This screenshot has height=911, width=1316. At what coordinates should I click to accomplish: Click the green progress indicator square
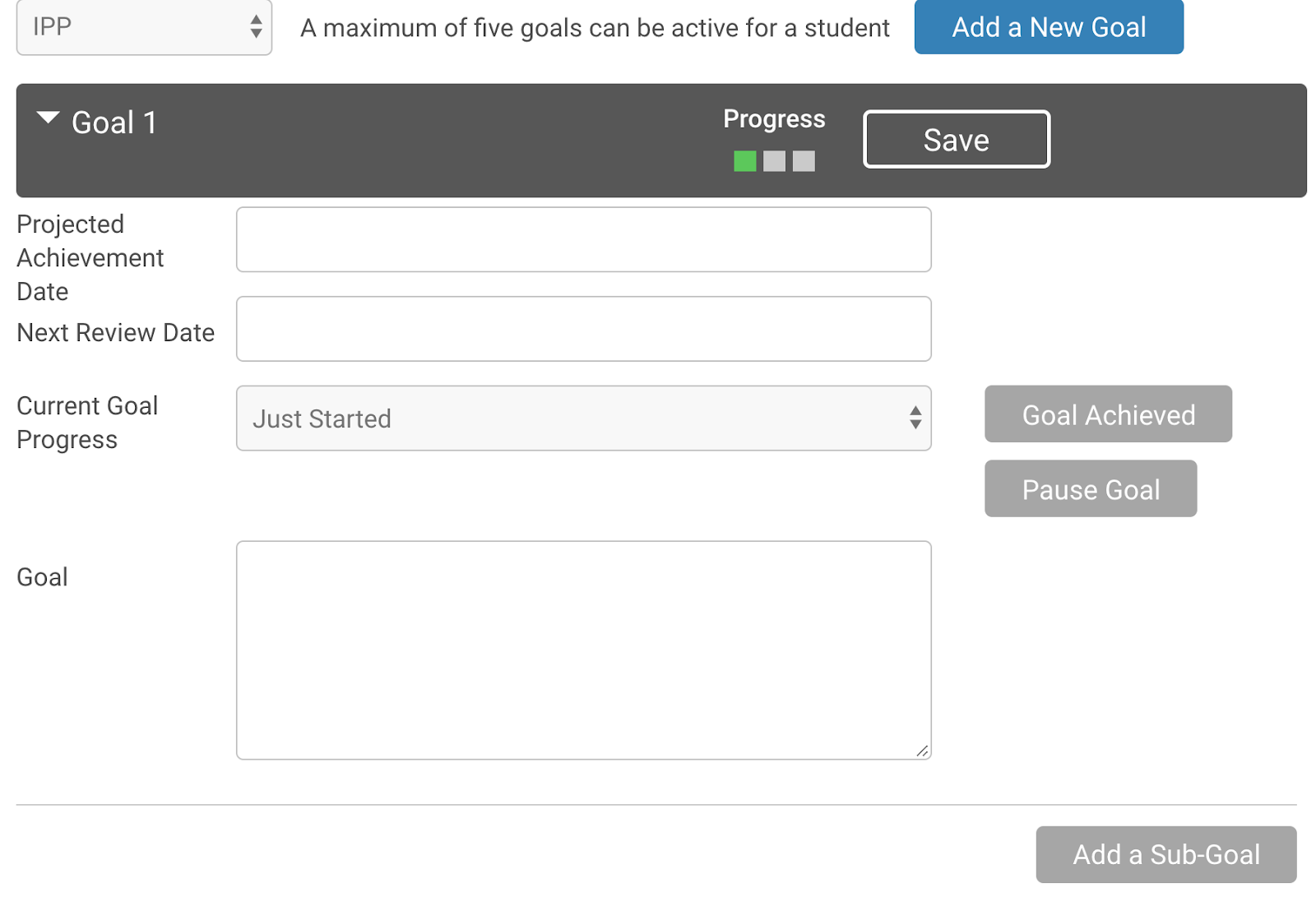click(x=744, y=161)
